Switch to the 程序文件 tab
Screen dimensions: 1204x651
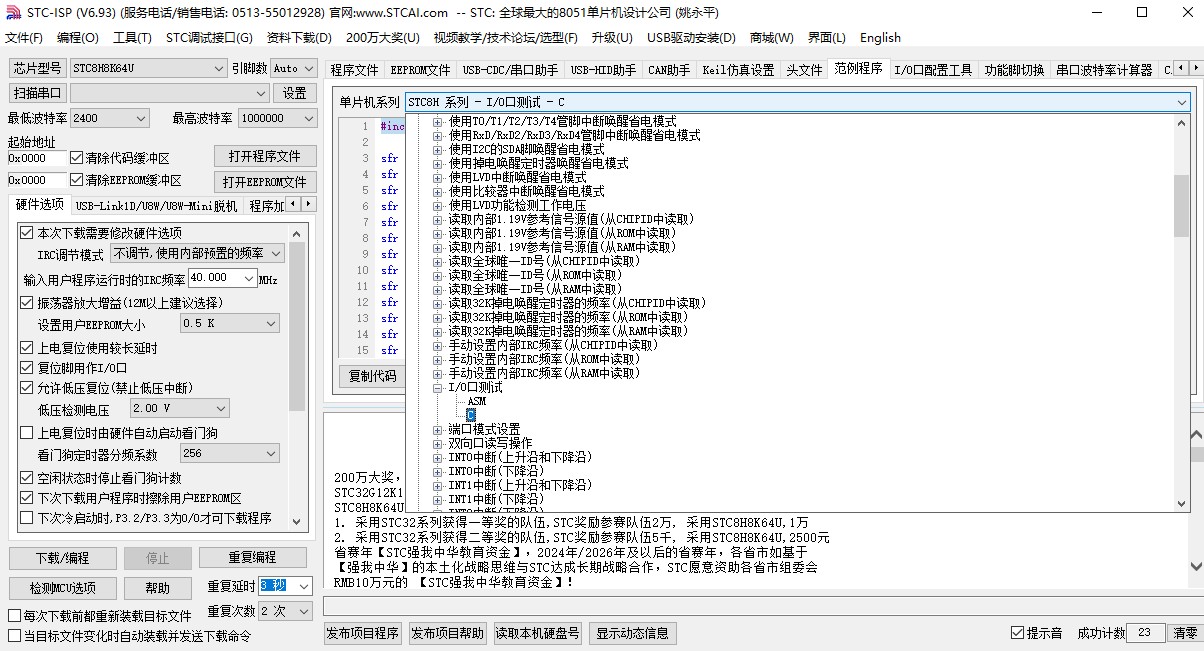pos(355,70)
